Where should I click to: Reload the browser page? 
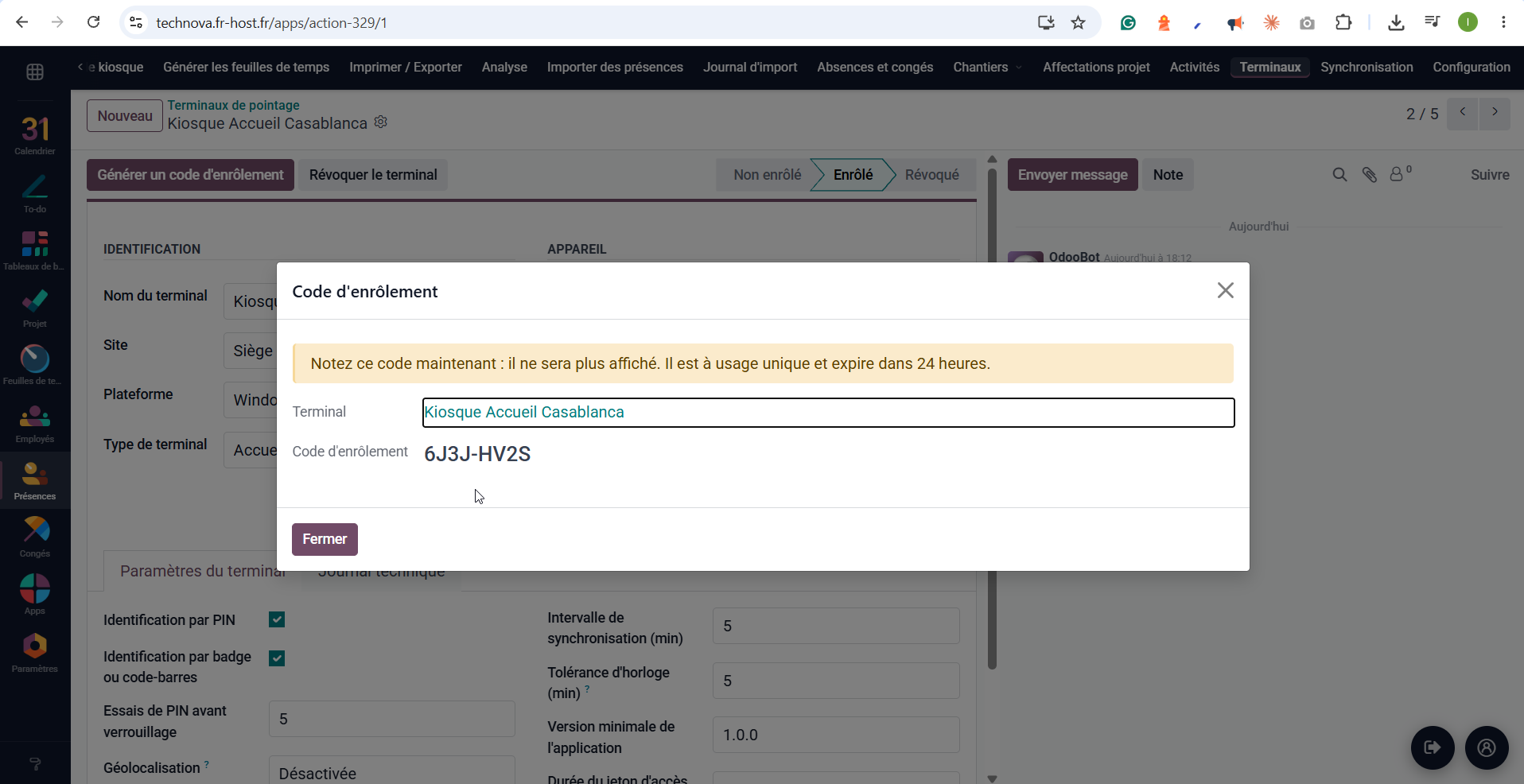point(93,22)
